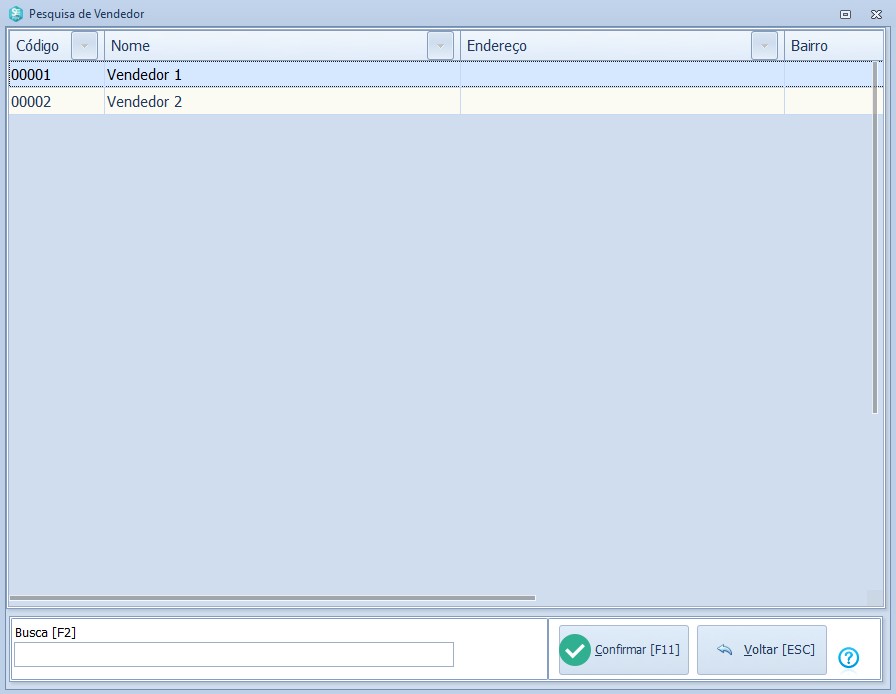Click code 00002 in the list
This screenshot has width=896, height=694.
(31, 102)
